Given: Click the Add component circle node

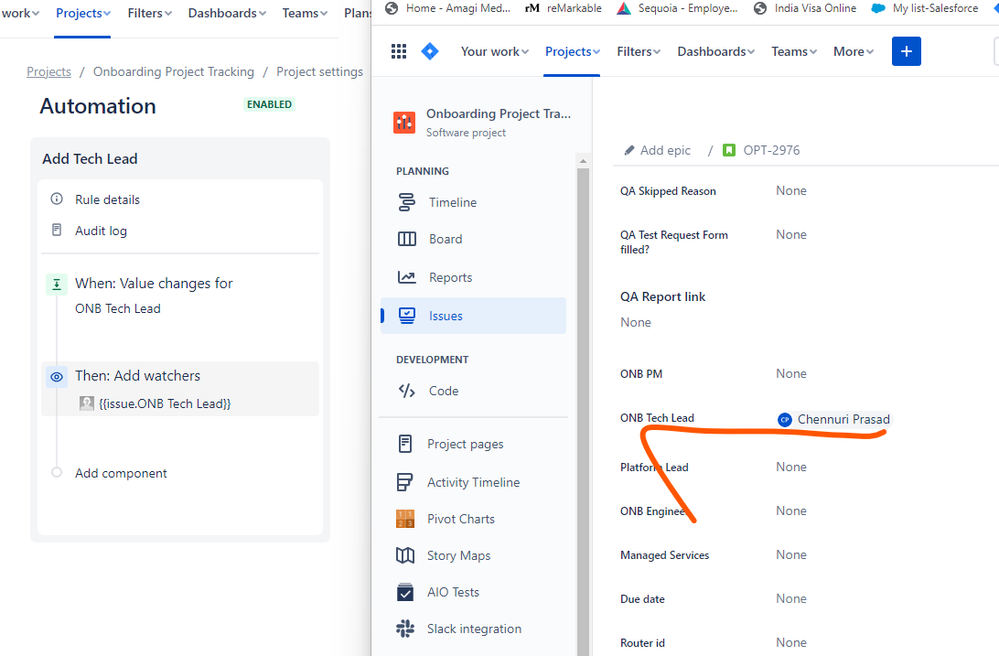Looking at the screenshot, I should pos(57,473).
